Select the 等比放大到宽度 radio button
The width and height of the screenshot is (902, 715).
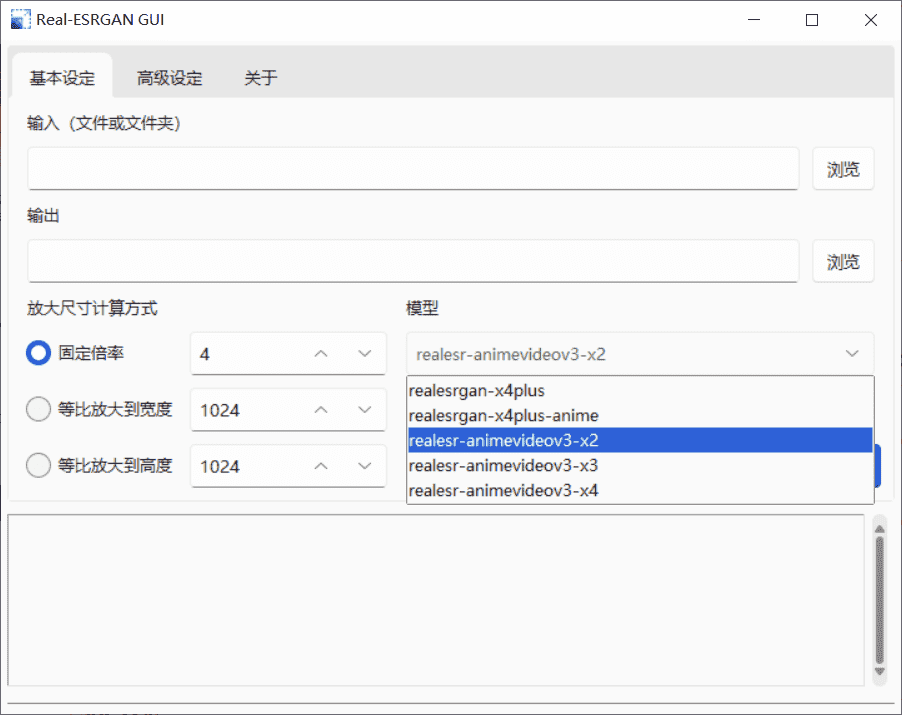[39, 409]
